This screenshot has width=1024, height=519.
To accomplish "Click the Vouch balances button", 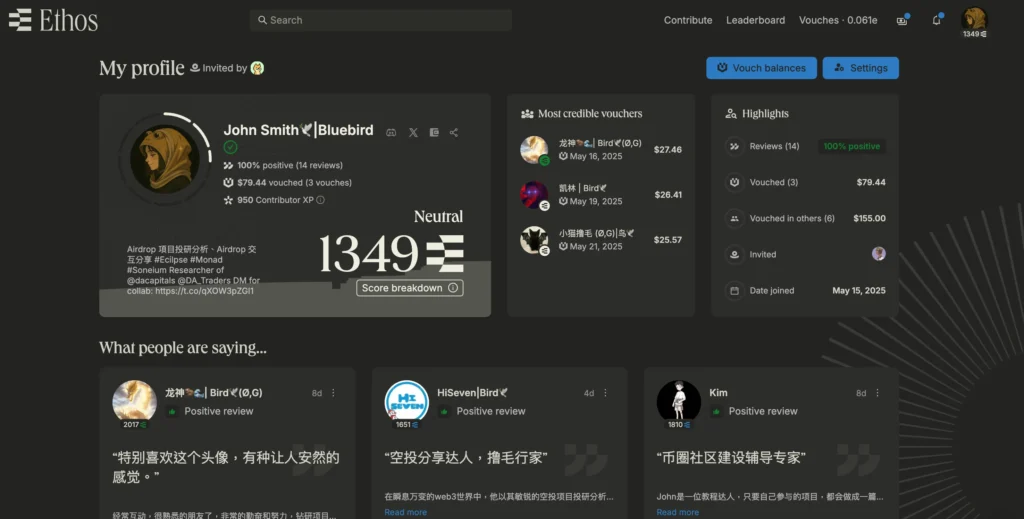I will point(760,68).
